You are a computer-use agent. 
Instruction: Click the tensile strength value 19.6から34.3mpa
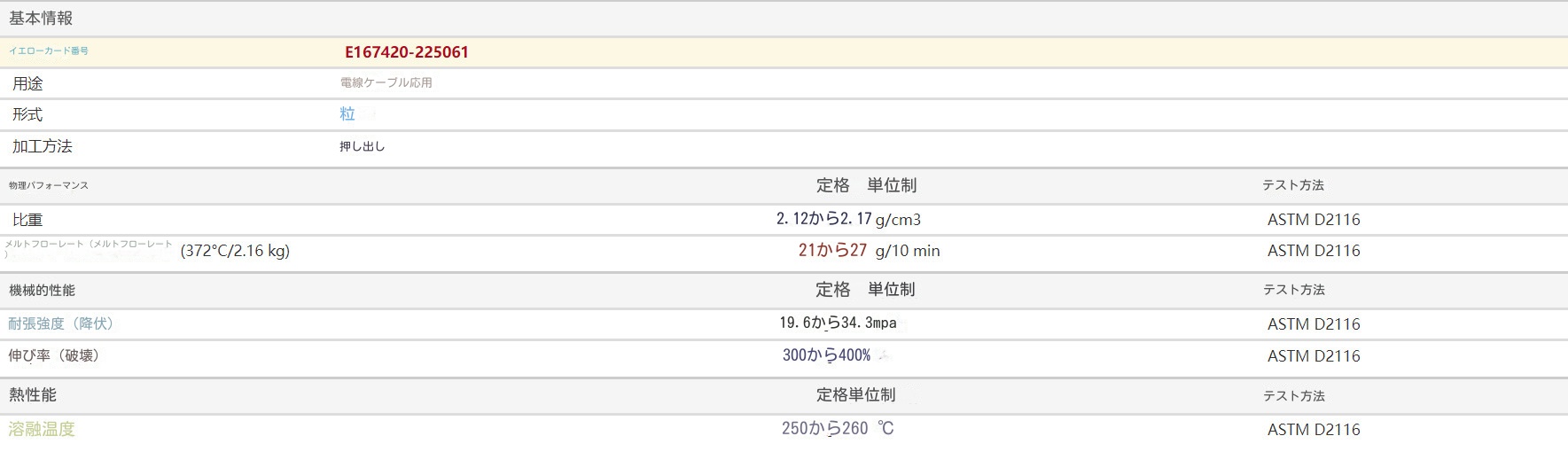838,323
